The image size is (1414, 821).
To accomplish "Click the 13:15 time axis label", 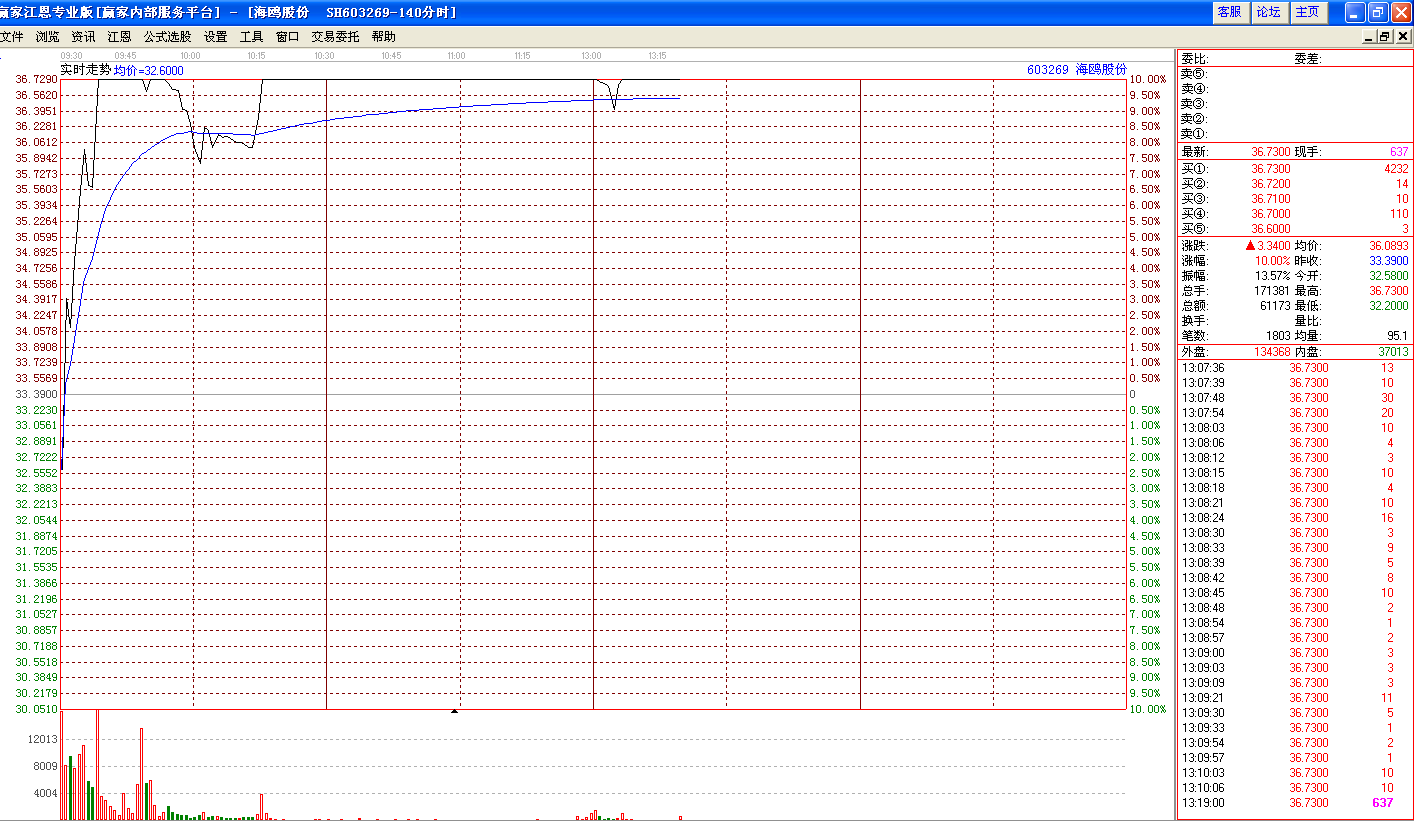I will coord(657,56).
